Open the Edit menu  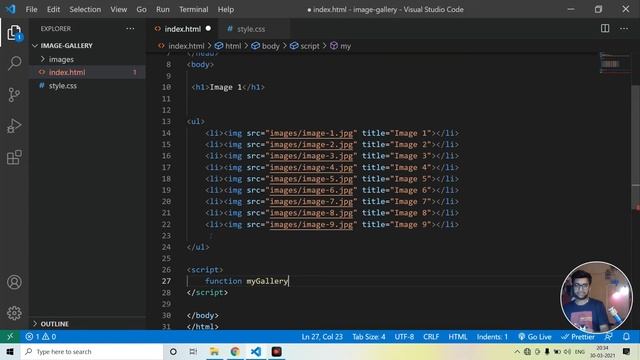pyautogui.click(x=53, y=9)
